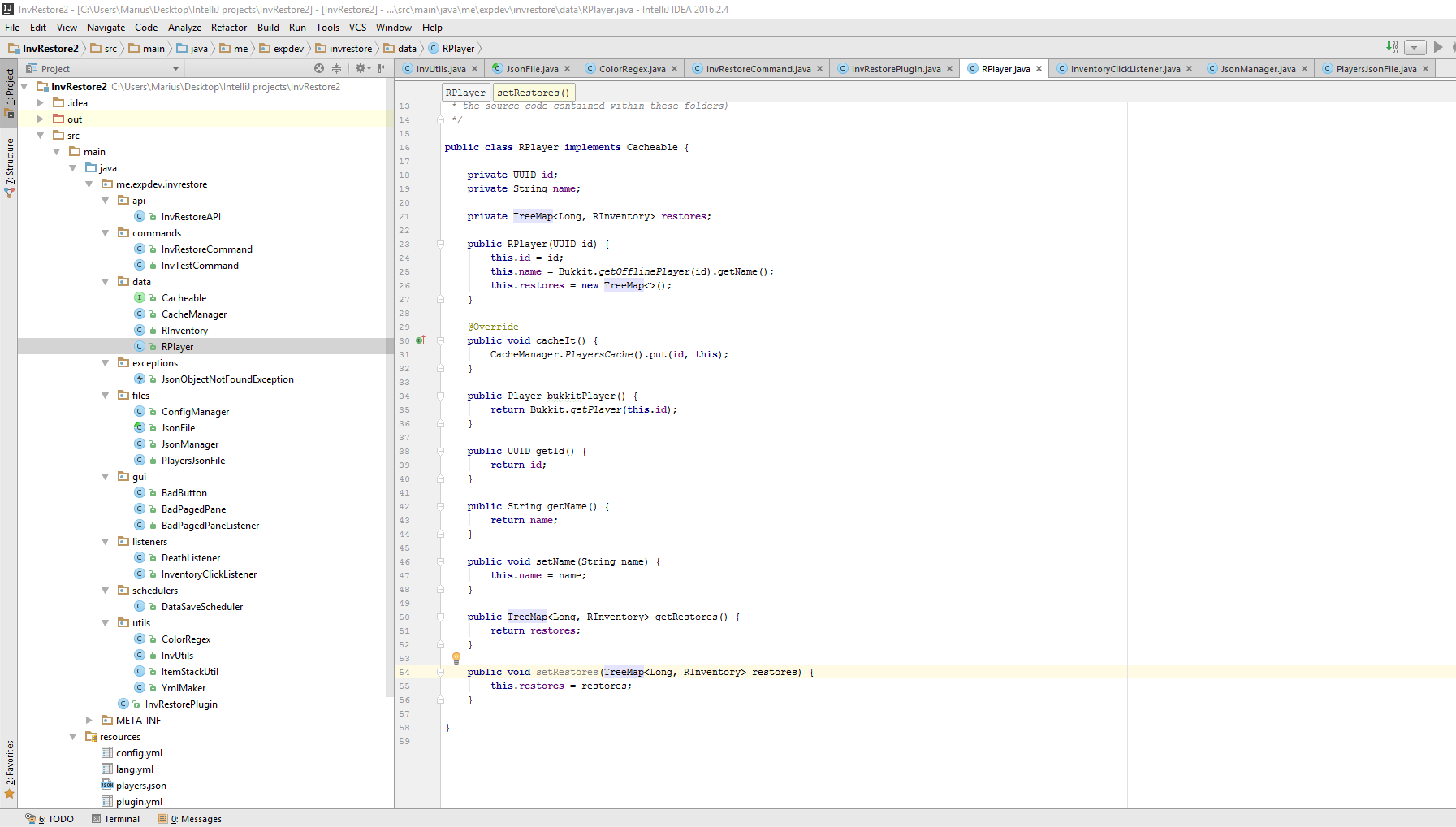
Task: Switch to the JsonManager.java tab
Action: point(1258,68)
